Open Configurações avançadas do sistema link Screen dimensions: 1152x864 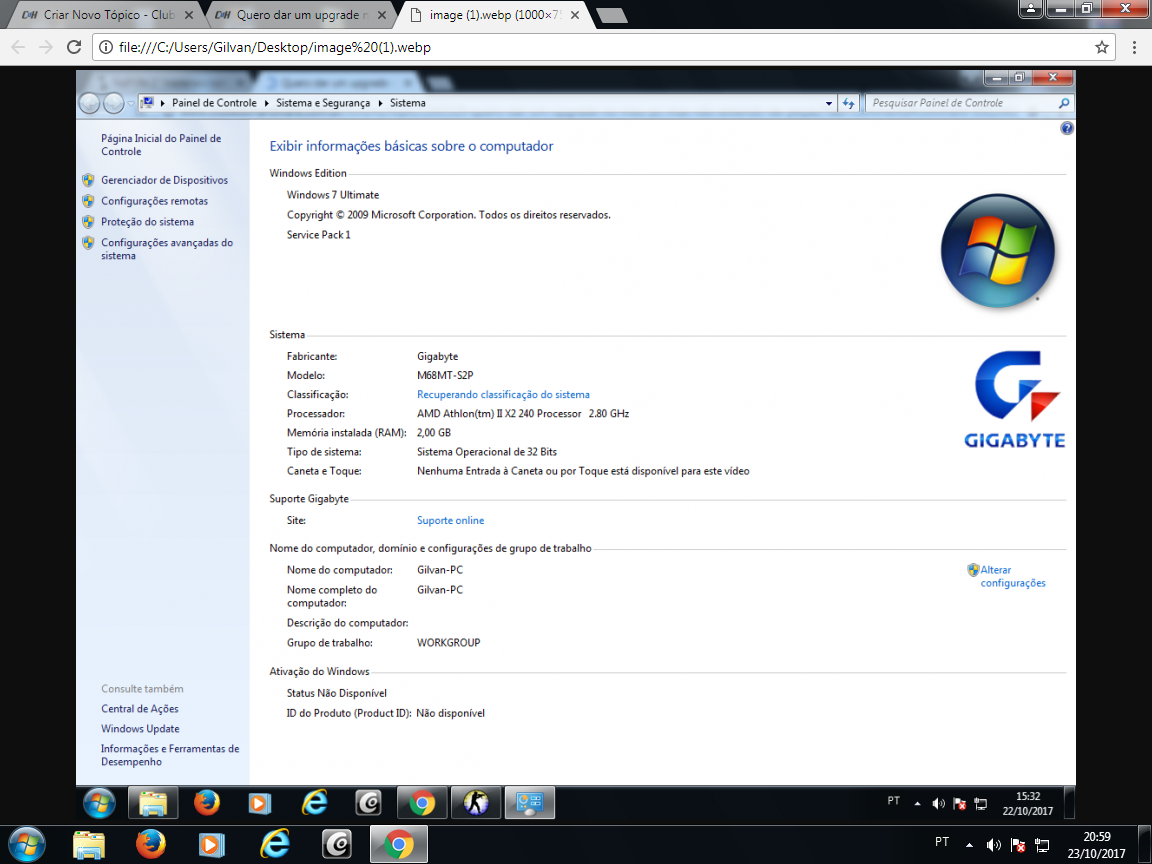[167, 249]
